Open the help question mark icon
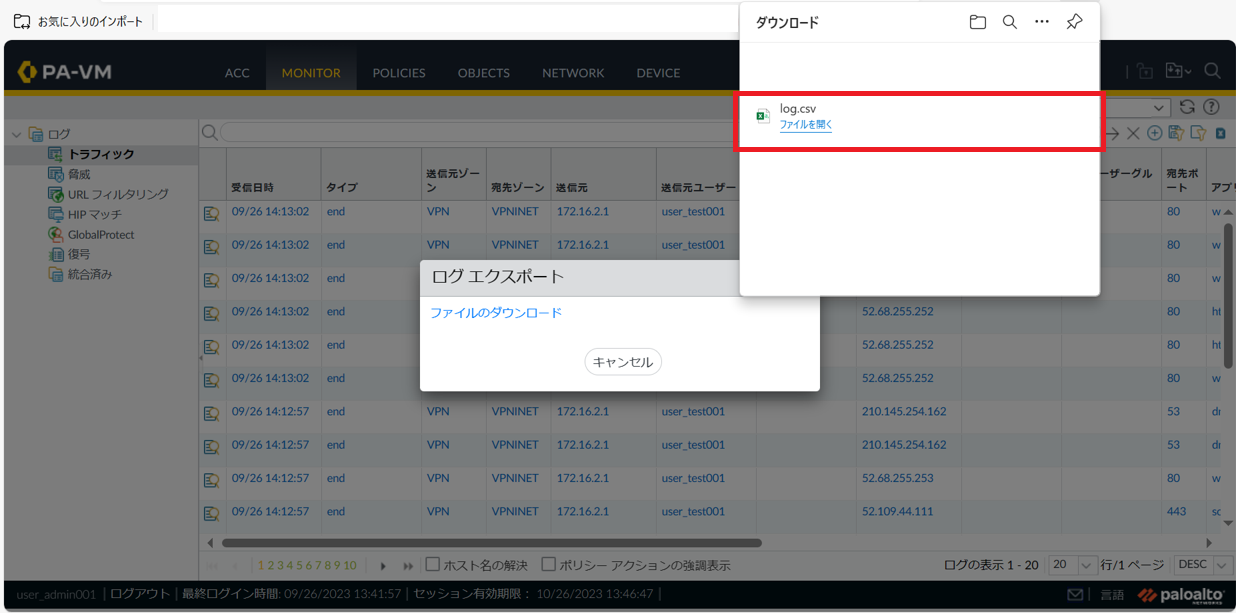 point(1211,107)
